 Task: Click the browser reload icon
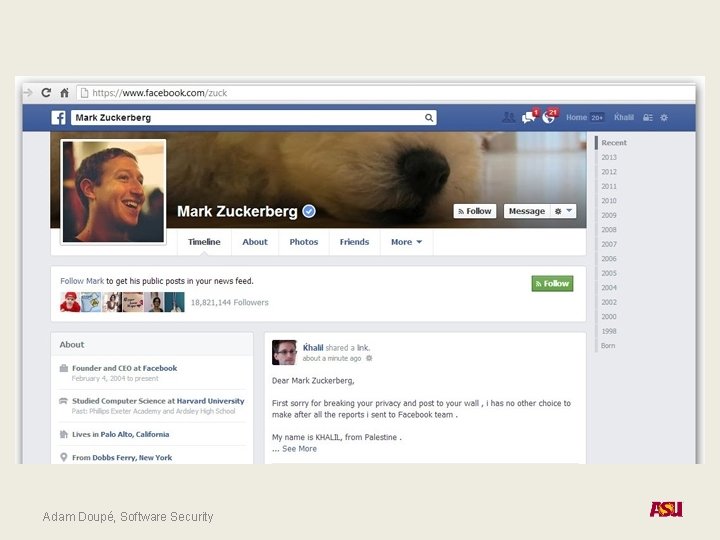pos(46,93)
